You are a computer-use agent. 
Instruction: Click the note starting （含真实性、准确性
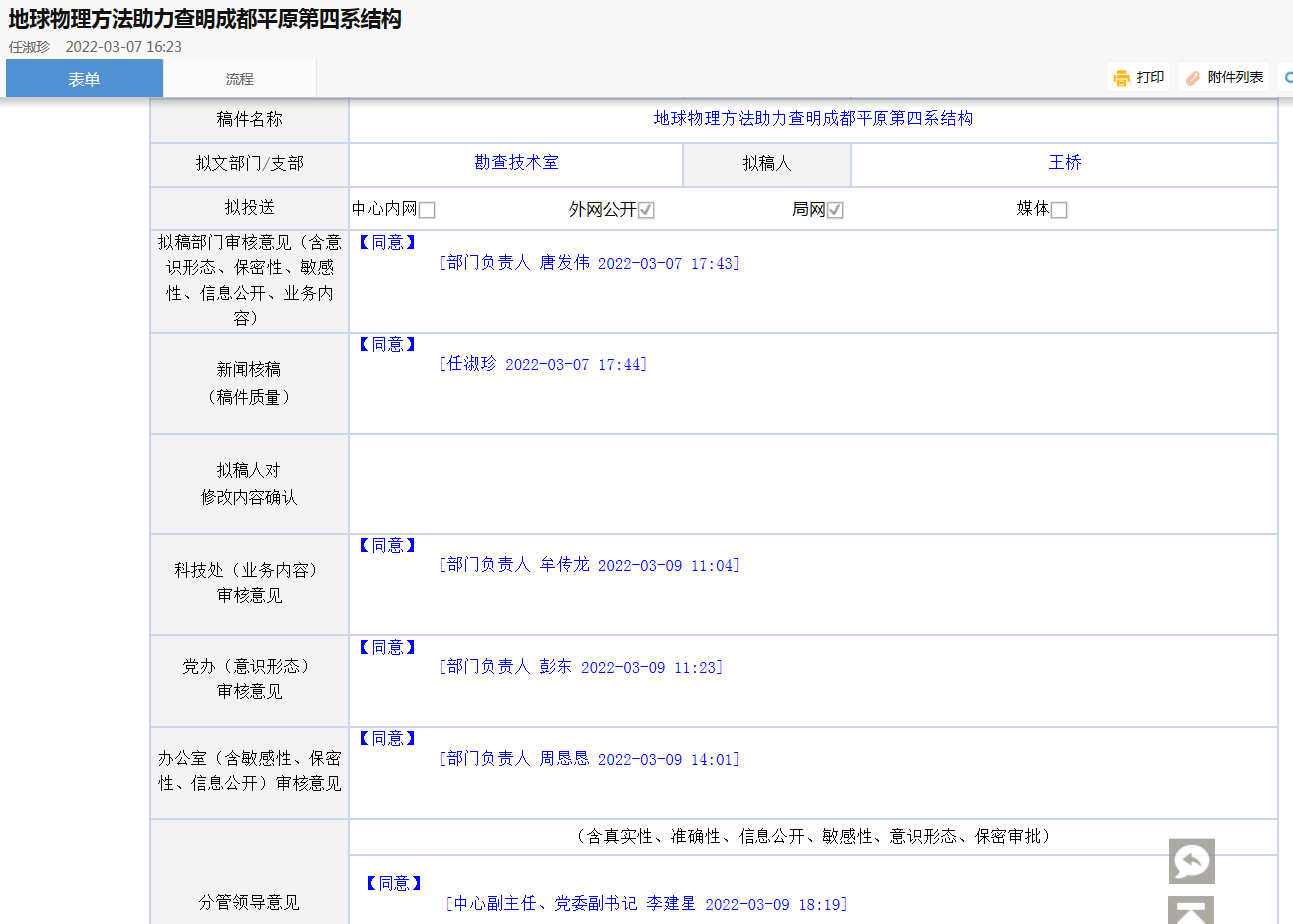pyautogui.click(x=813, y=836)
